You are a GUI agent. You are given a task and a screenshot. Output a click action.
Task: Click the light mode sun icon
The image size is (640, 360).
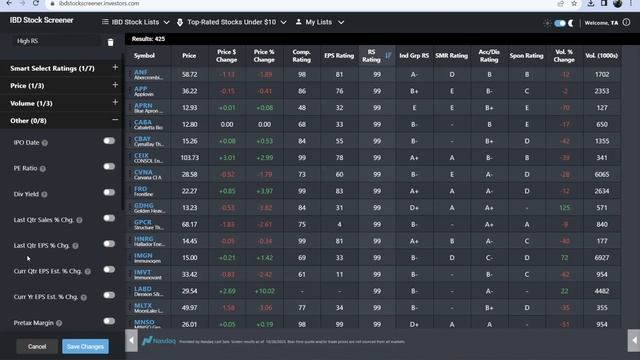point(547,23)
